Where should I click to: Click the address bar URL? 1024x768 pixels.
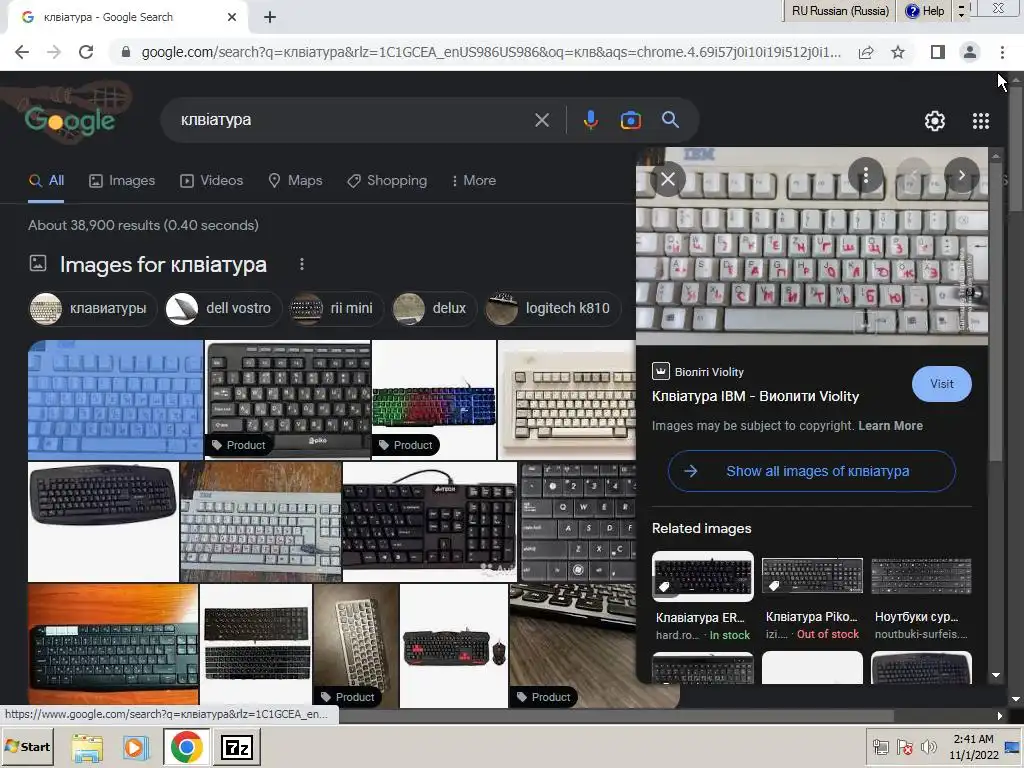[x=490, y=52]
